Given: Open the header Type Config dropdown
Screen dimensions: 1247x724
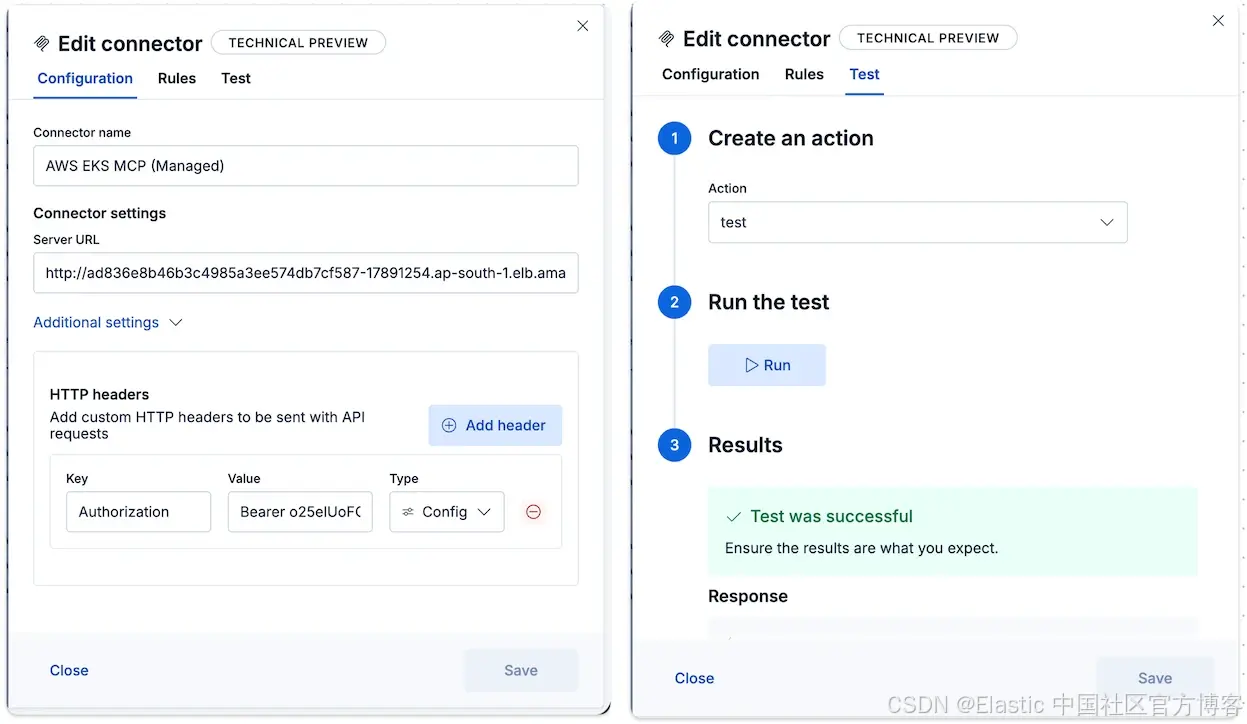Looking at the screenshot, I should click(x=447, y=512).
